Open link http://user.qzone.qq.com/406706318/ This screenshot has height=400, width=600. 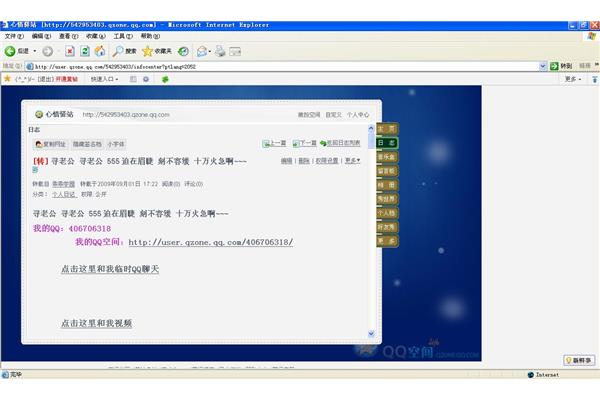210,242
